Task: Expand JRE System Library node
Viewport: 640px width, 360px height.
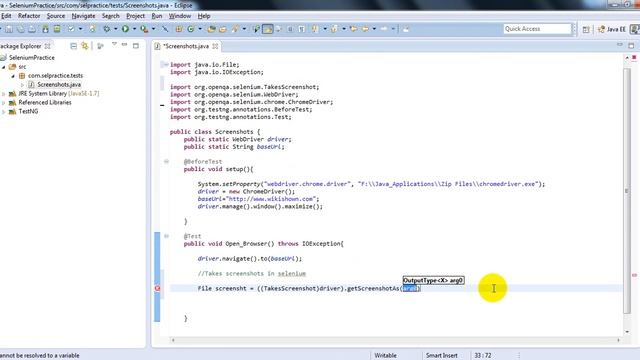Action: pyautogui.click(x=4, y=93)
